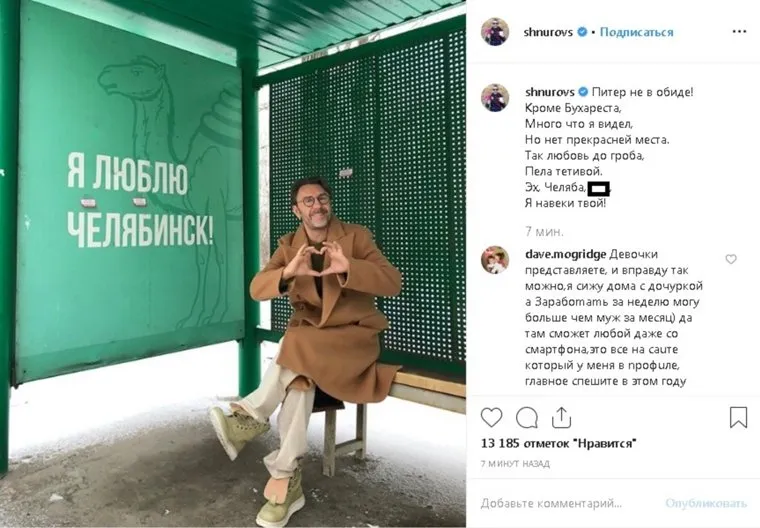Click the post photo of man
Screen dimensions: 760x528
click(233, 264)
